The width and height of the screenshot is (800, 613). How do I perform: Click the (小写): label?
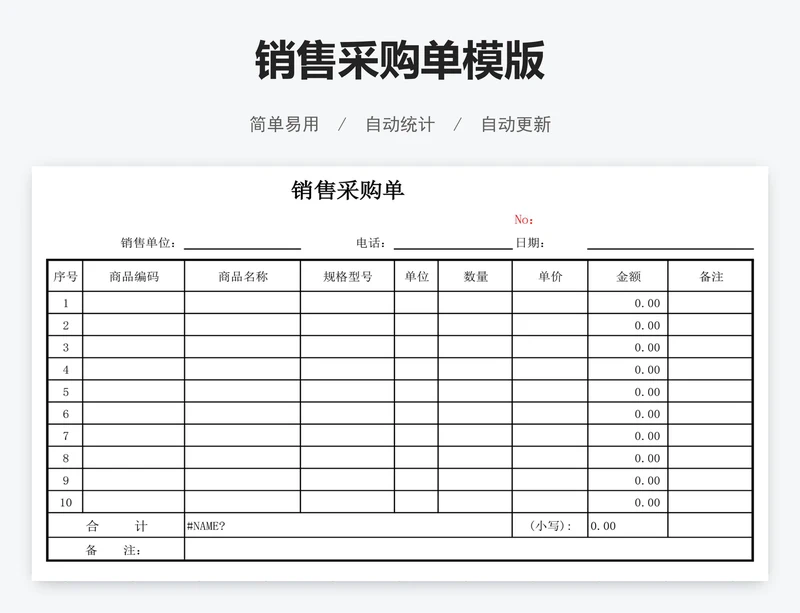click(x=550, y=526)
